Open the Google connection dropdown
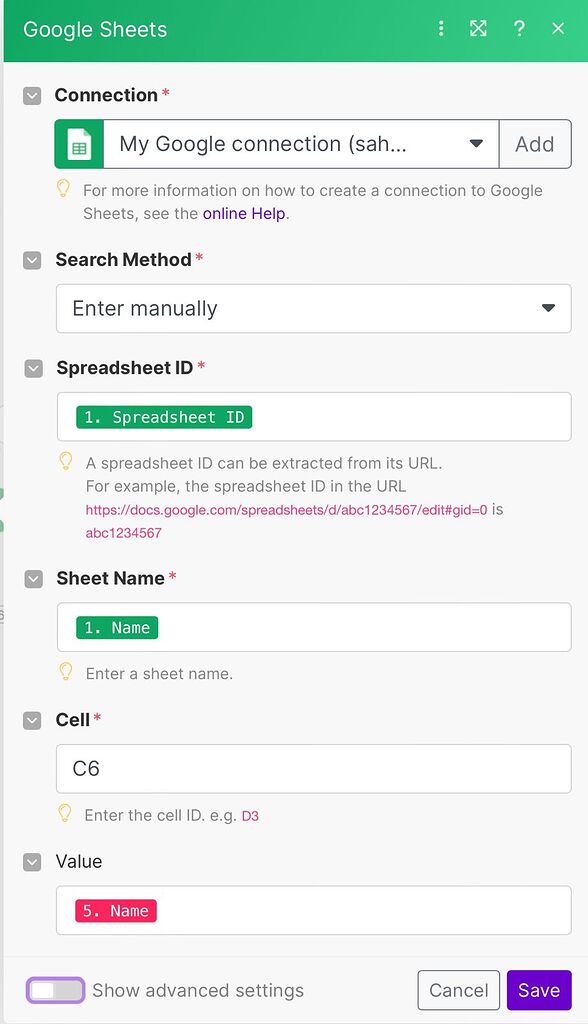The image size is (588, 1024). 478,144
